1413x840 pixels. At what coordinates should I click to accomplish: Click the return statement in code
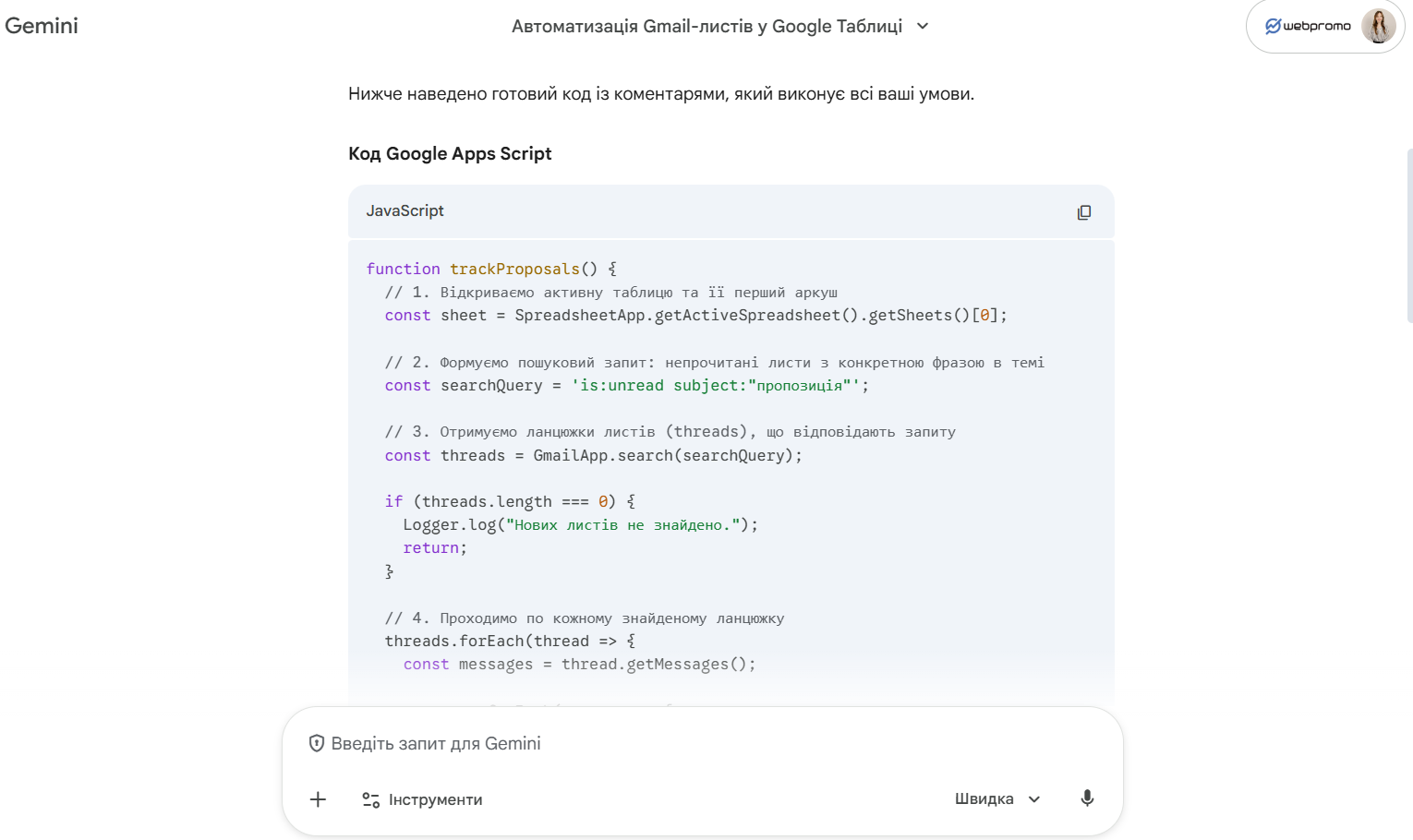click(431, 548)
